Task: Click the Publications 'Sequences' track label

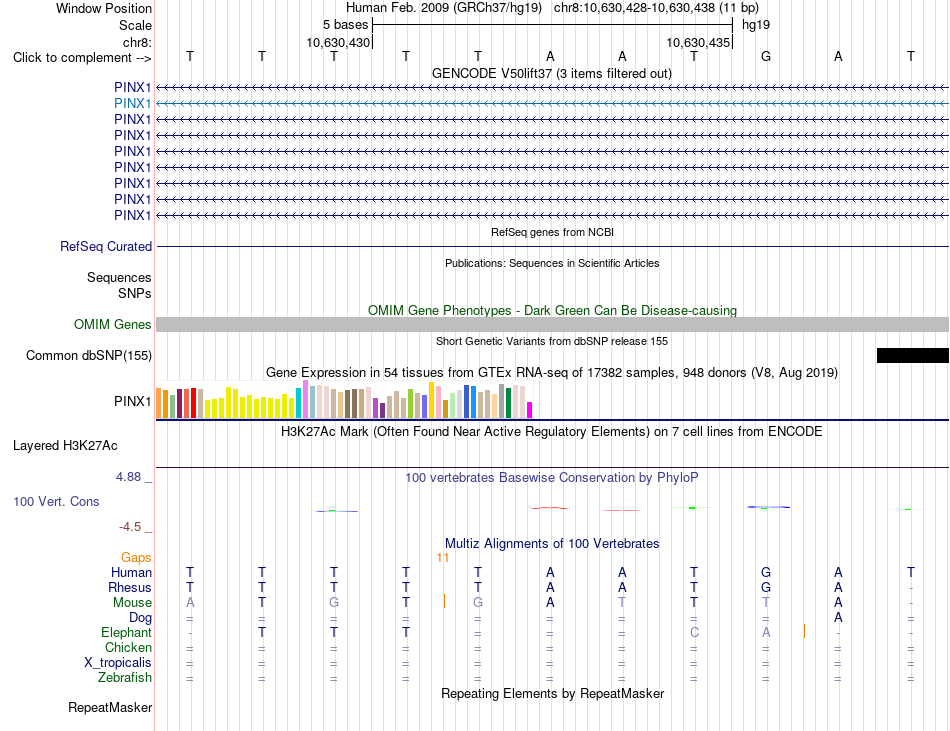Action: 119,277
